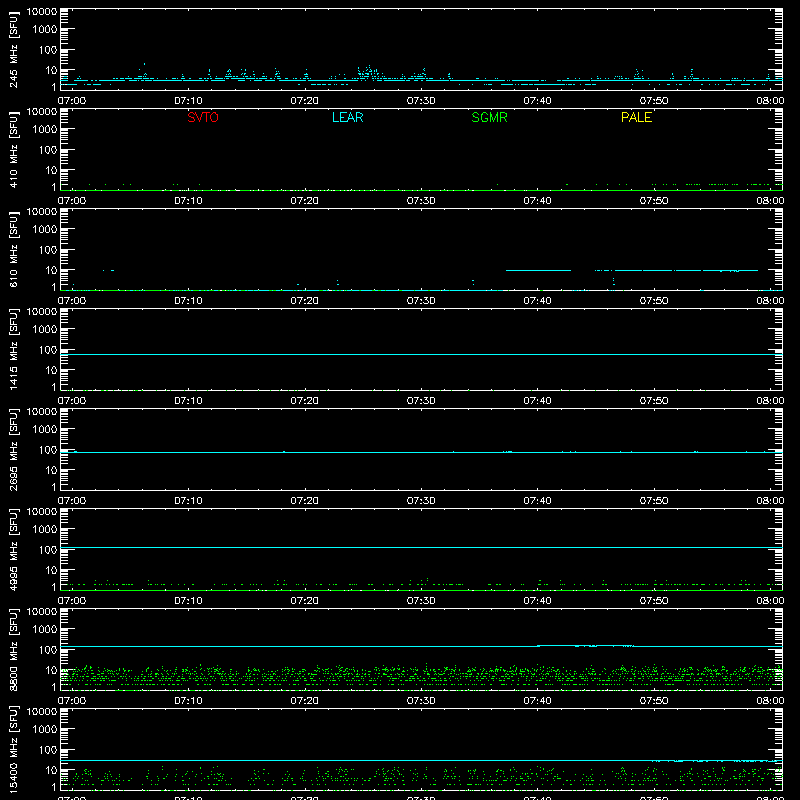Select the 4995 MHz [SFU] axis title
Image resolution: width=800 pixels, height=800 pixels.
click(14, 549)
